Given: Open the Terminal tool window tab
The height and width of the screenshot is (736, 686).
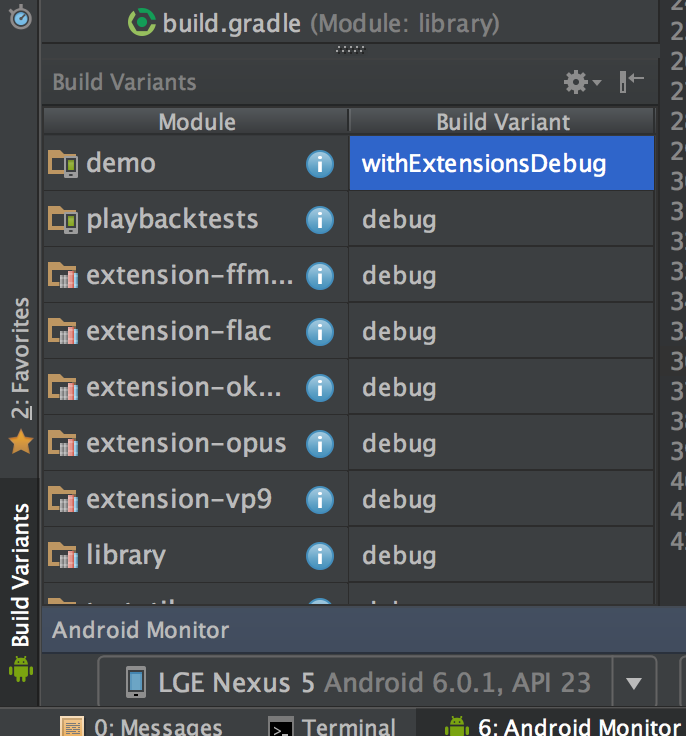Looking at the screenshot, I should 332,727.
